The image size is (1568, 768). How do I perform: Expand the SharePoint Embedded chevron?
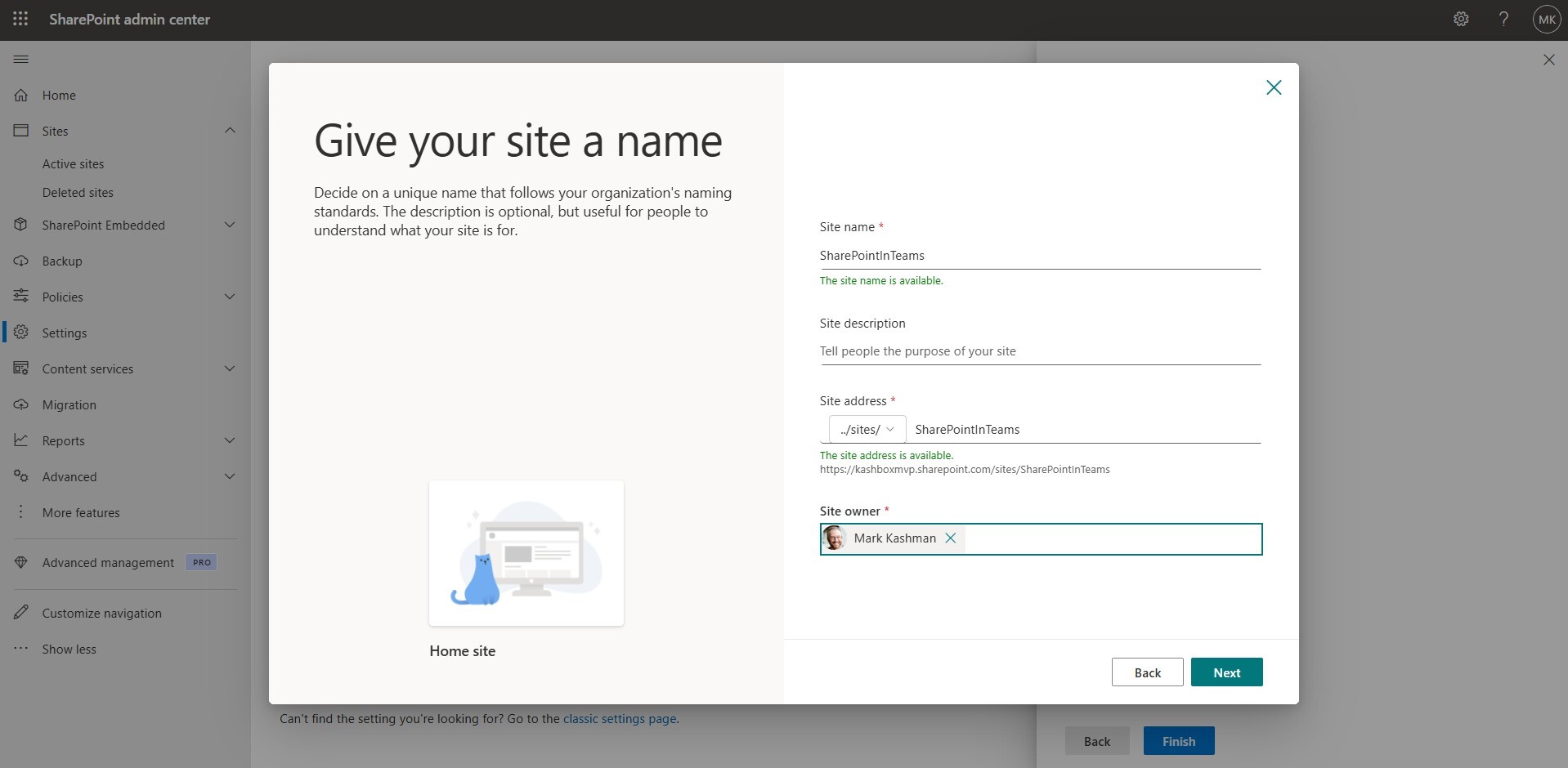(230, 225)
